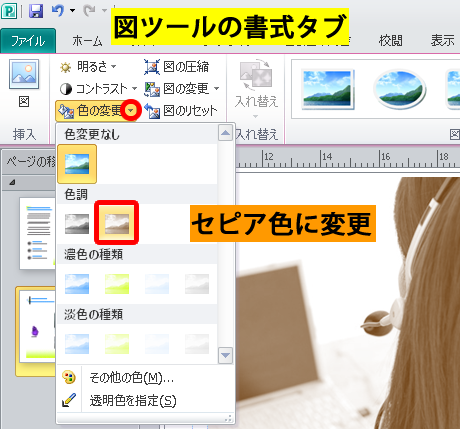Apply the oval picture style
460x429 pixels.
[x=400, y=89]
